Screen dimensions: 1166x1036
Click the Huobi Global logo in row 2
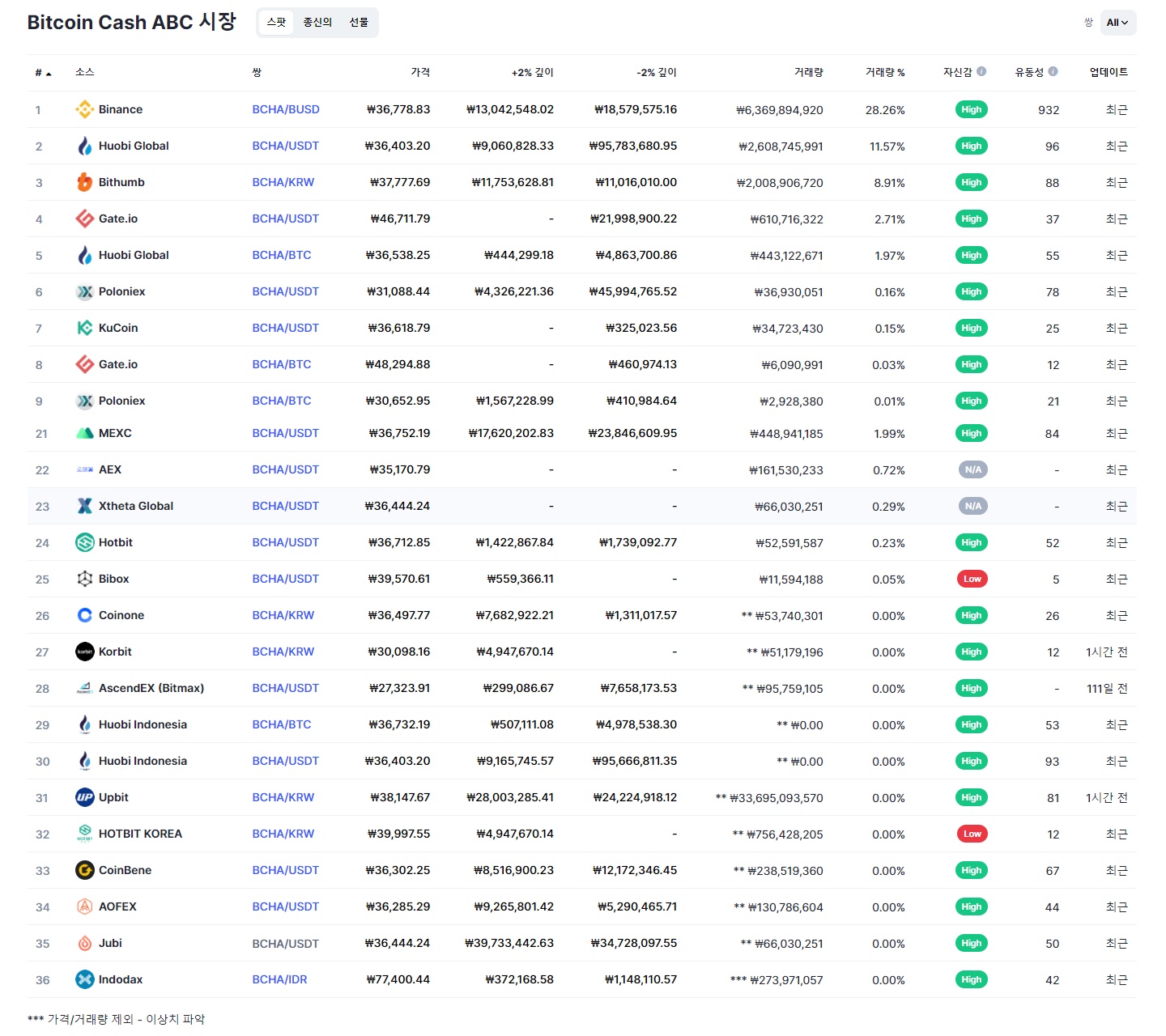tap(84, 146)
